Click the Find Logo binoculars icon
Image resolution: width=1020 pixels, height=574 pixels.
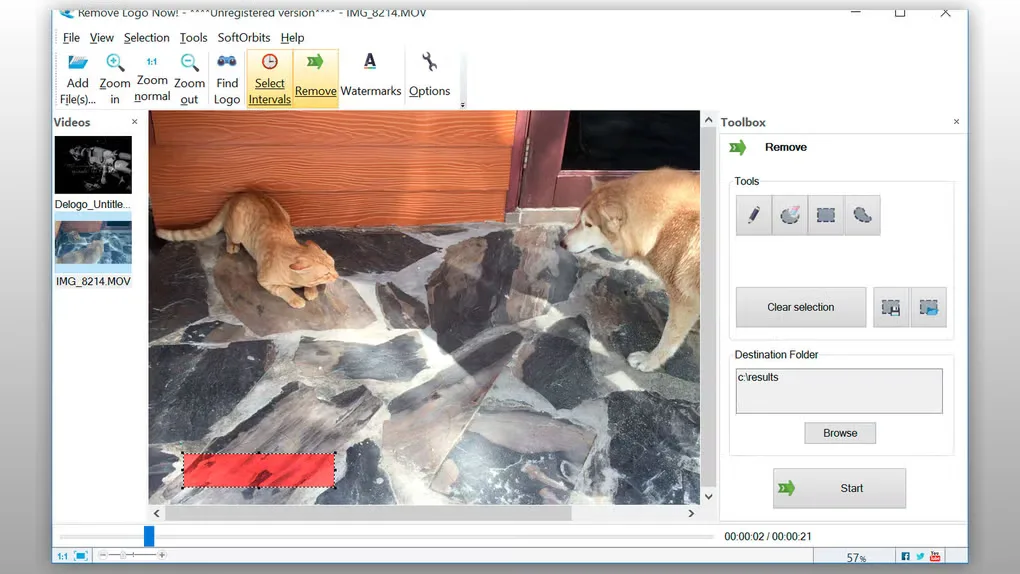[x=226, y=62]
